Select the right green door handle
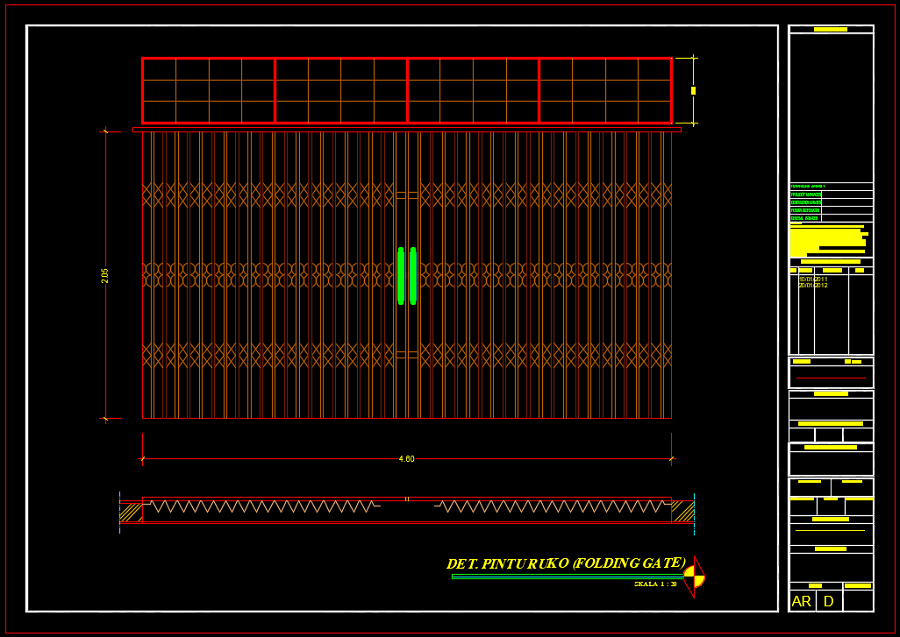 click(413, 275)
